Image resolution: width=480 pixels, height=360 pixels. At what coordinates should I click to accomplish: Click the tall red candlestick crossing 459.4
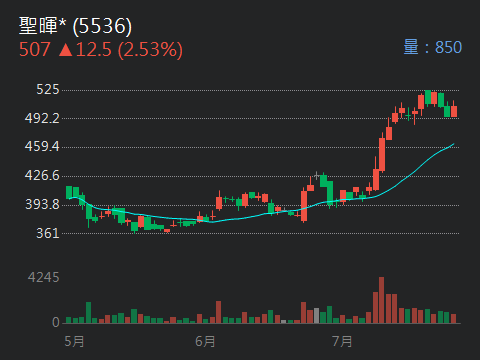(382, 153)
